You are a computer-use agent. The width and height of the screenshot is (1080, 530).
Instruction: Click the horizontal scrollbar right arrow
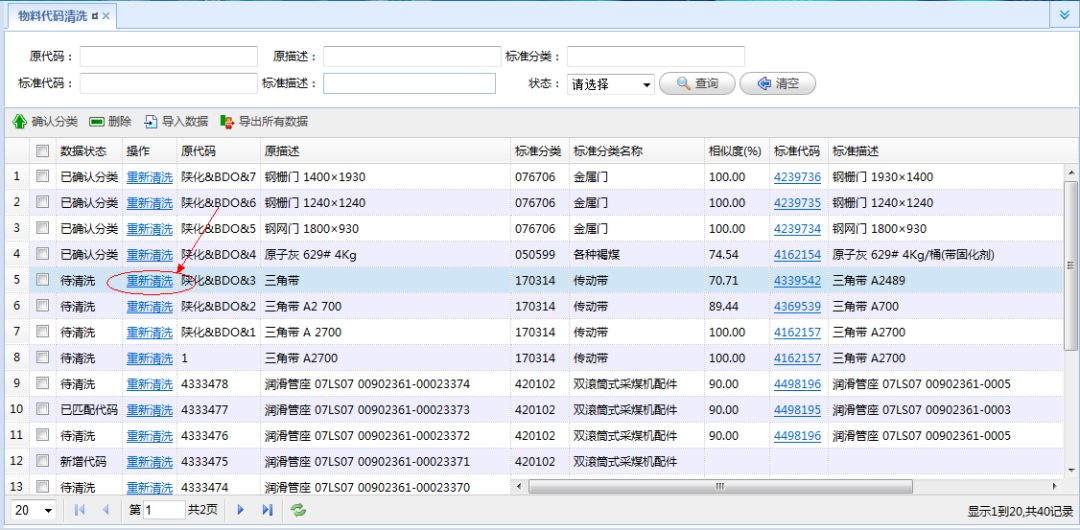coord(1055,487)
